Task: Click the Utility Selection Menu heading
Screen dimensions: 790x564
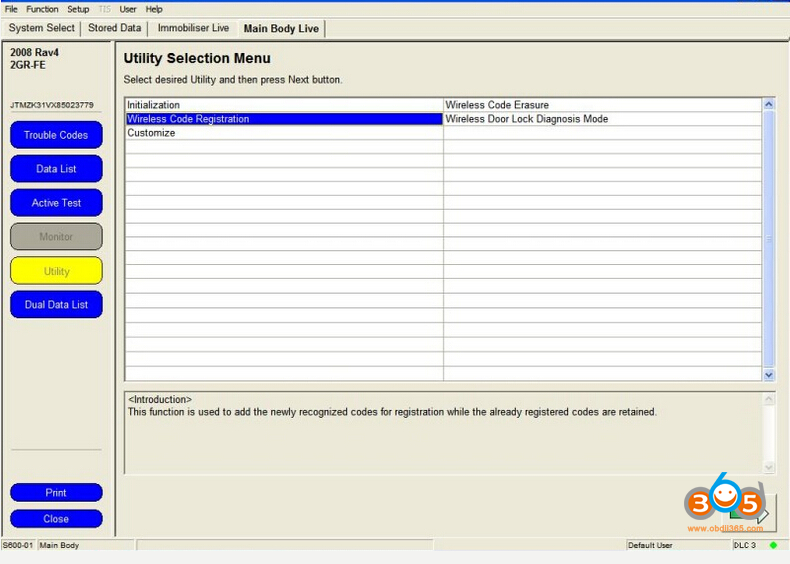Action: [197, 58]
